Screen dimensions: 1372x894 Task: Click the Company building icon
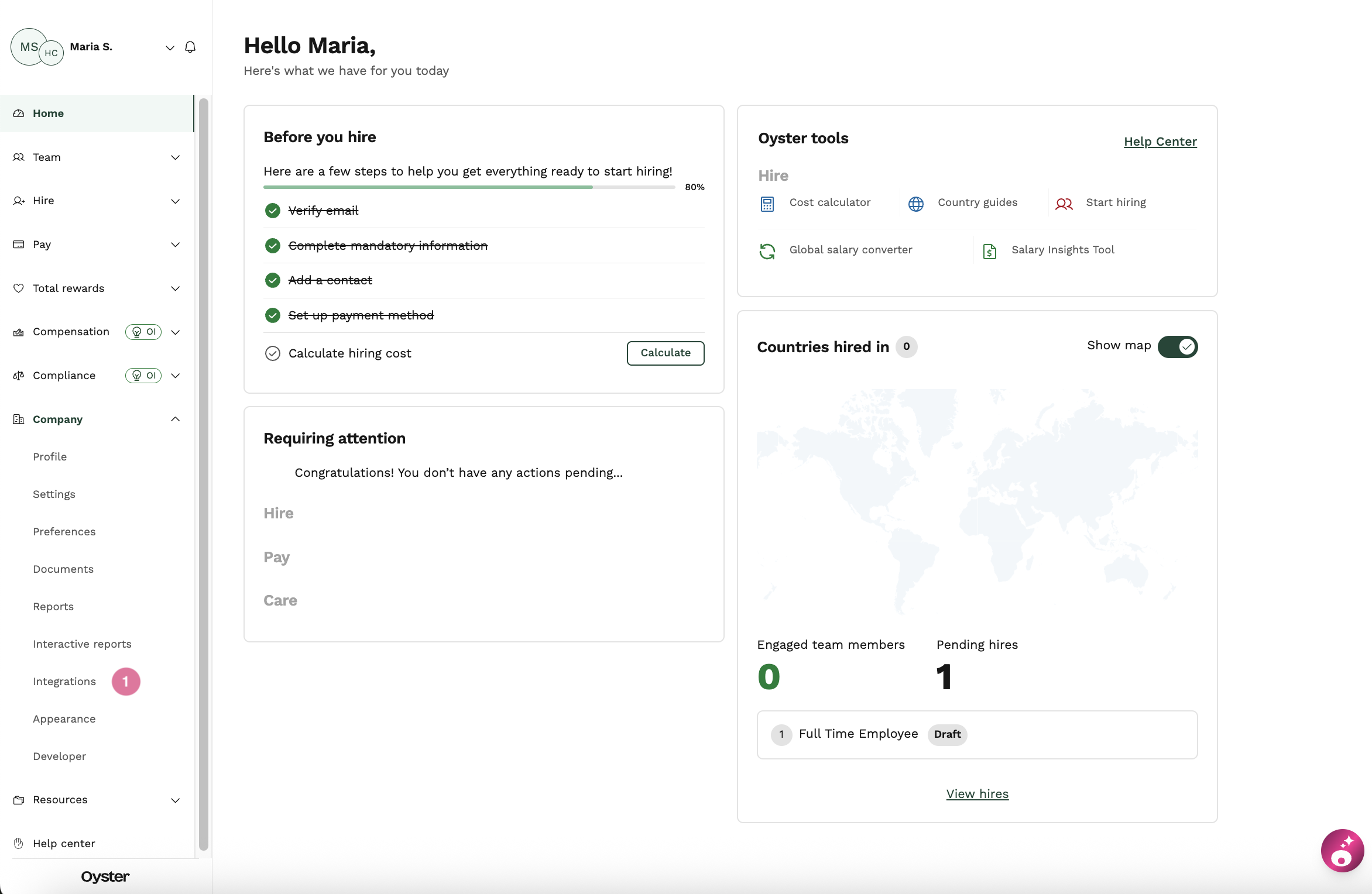(19, 420)
